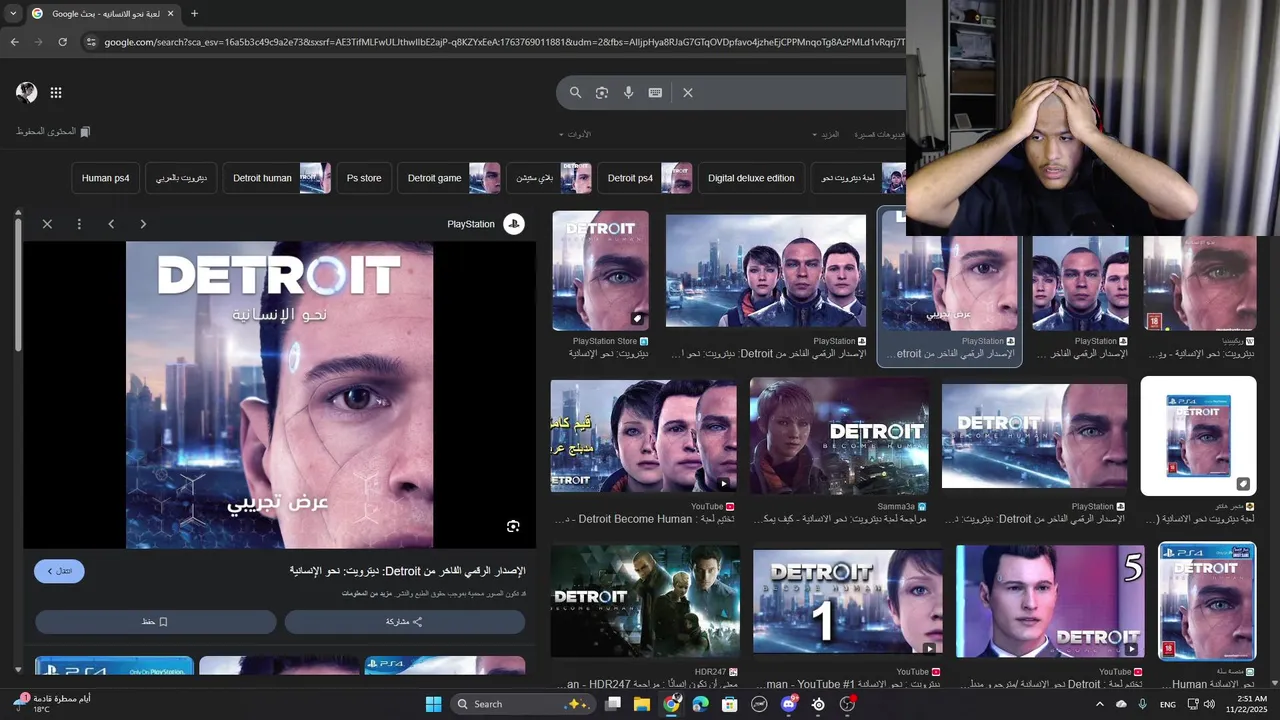Open Task View on the taskbar
The image size is (1280, 720).
tap(613, 704)
